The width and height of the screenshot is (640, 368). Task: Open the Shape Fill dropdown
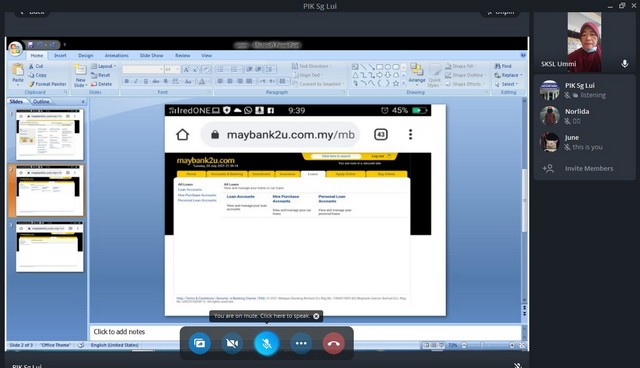point(461,66)
